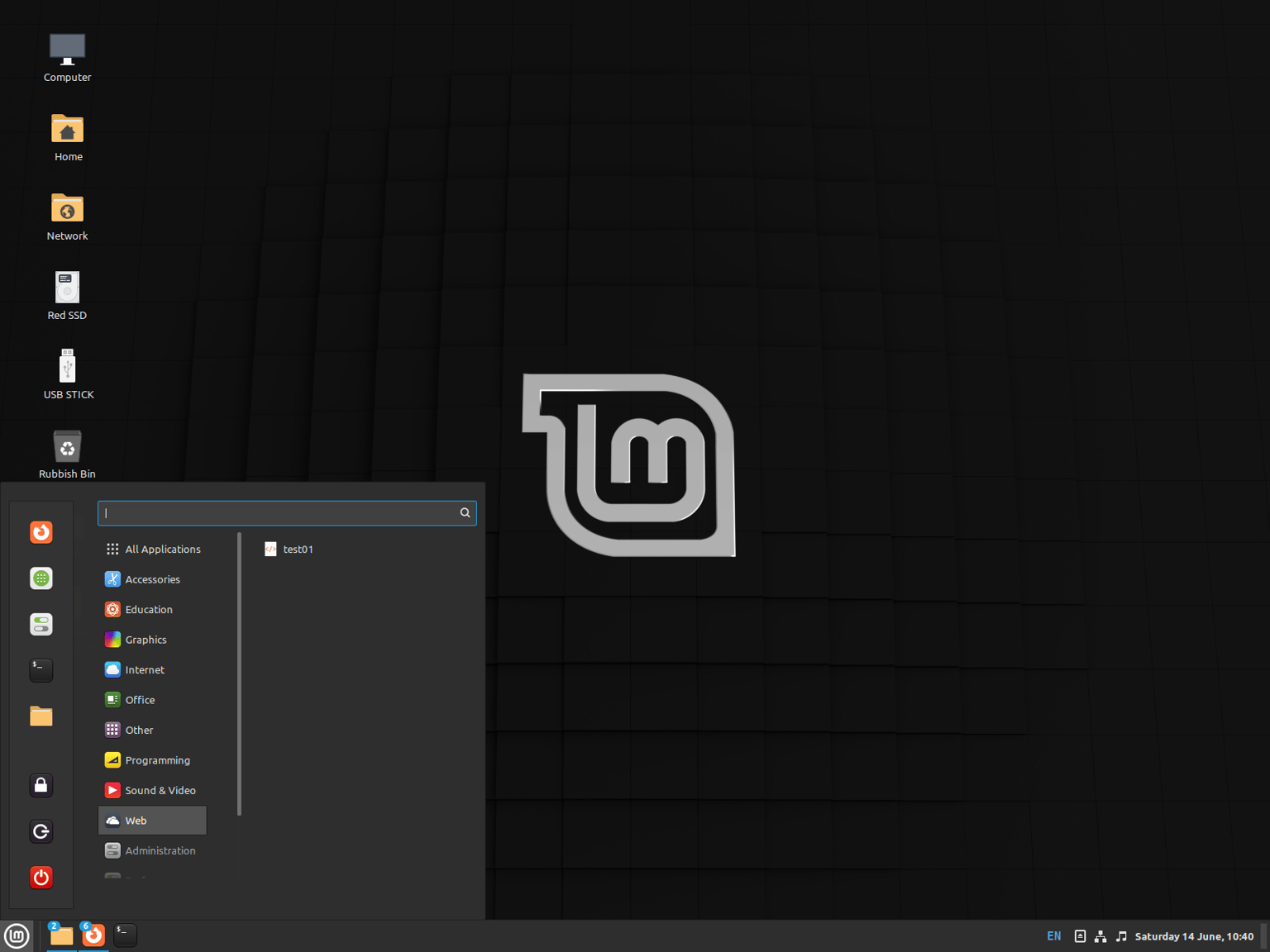Open Files from the menu favorites sidebar

click(41, 716)
